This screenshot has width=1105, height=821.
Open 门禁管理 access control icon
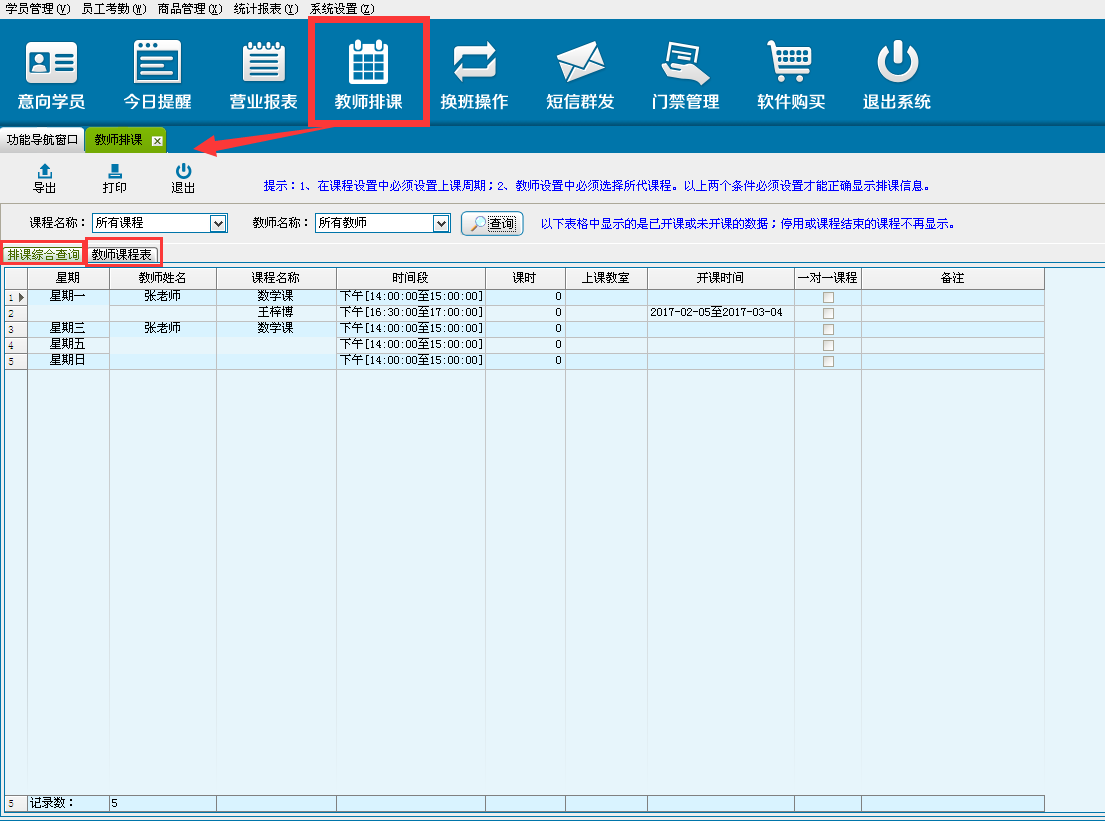tap(685, 63)
